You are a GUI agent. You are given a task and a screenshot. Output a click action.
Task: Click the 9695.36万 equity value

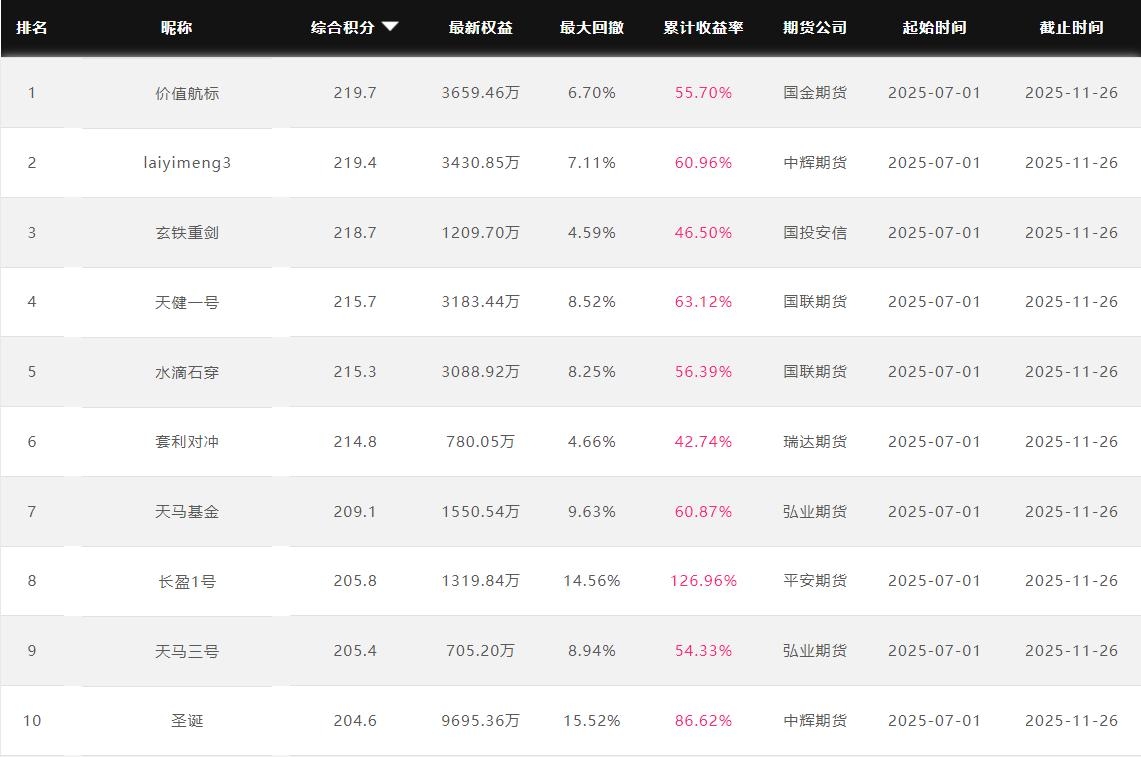[x=480, y=720]
